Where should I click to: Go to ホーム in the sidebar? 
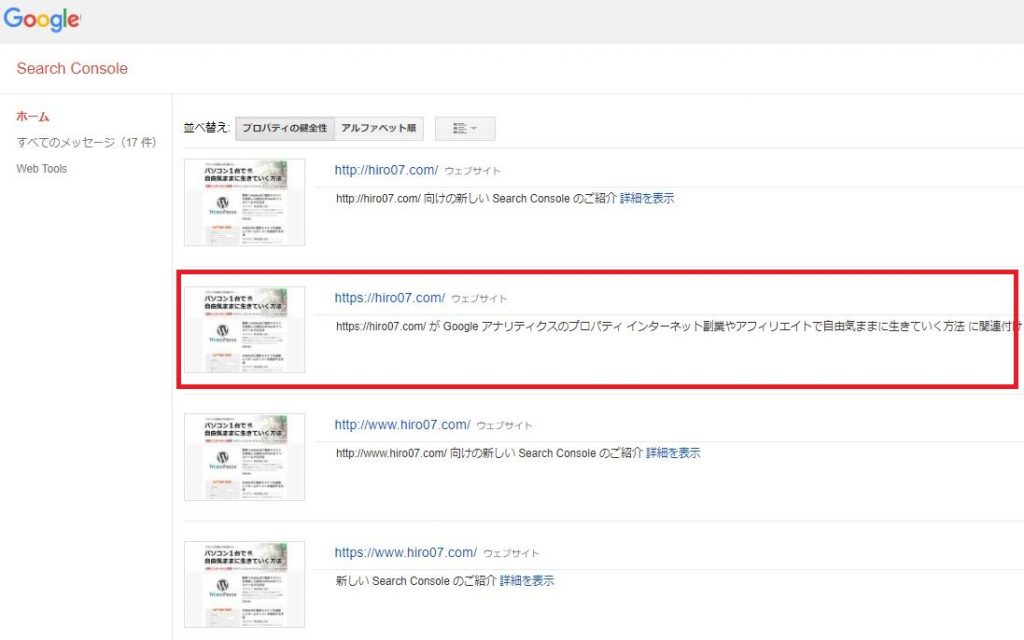point(33,117)
